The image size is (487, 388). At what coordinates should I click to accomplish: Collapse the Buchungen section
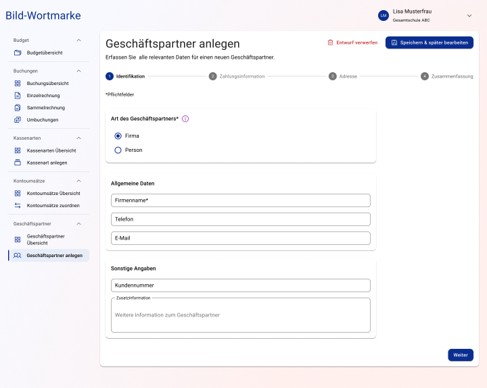coord(79,71)
